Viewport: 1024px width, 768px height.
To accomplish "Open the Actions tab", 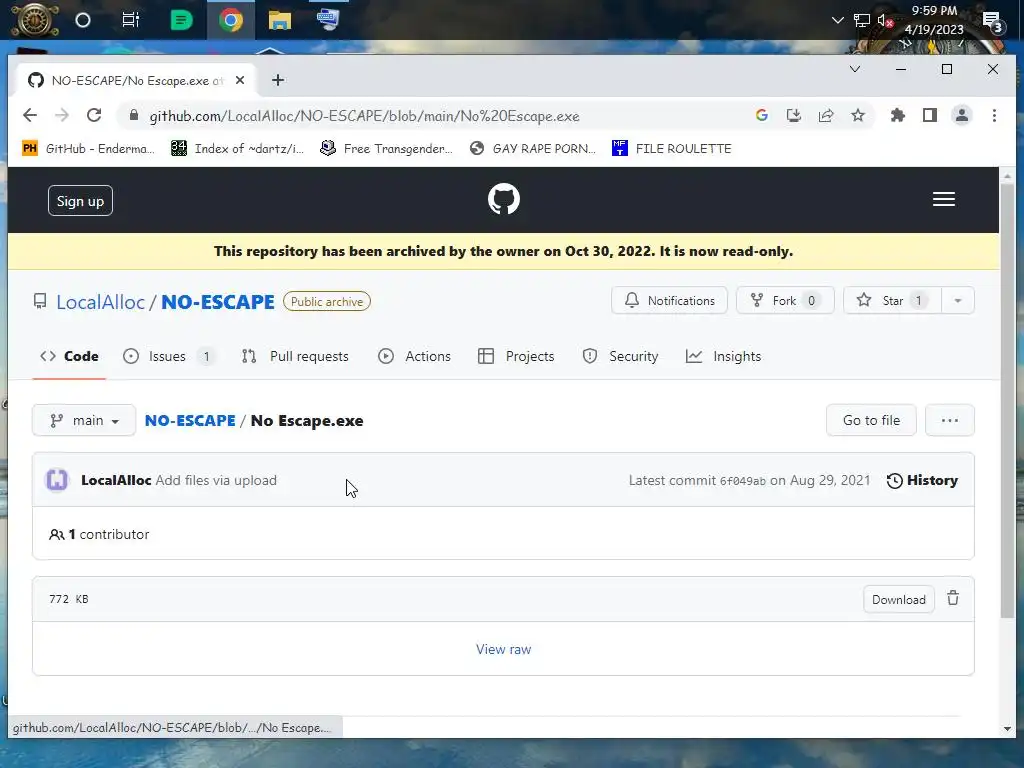I will (415, 357).
